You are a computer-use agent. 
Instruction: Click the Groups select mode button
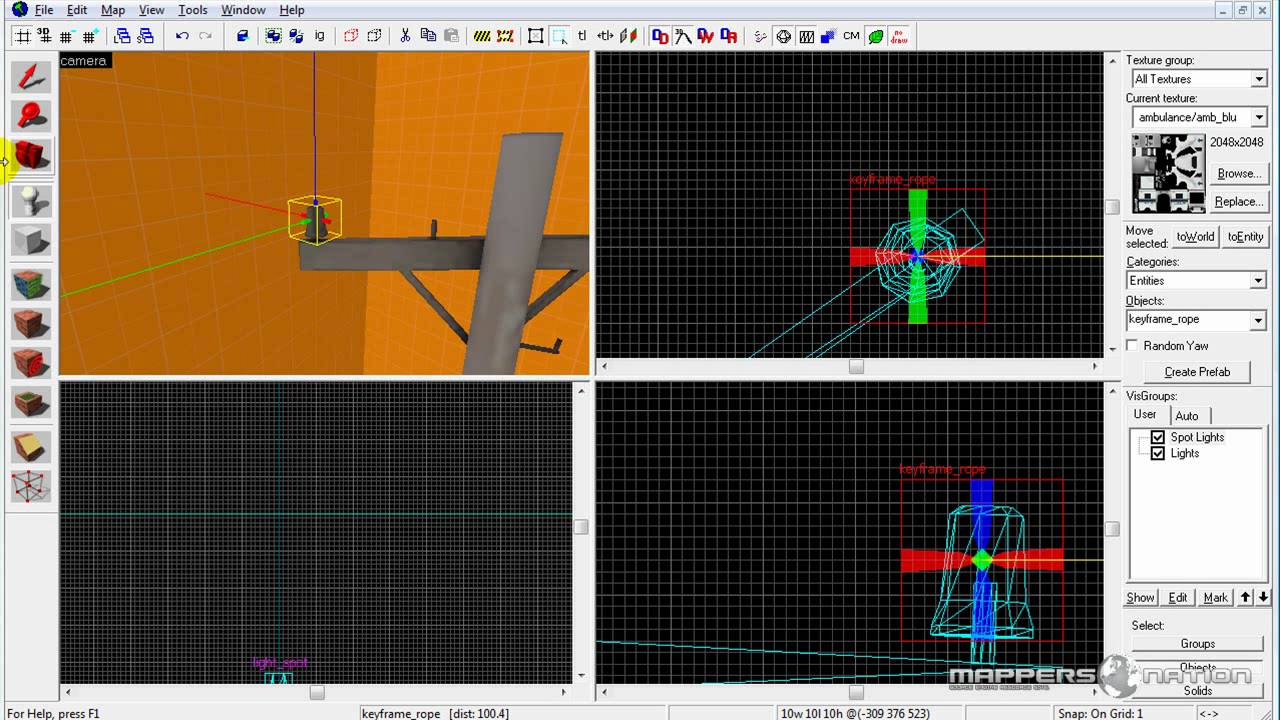point(1198,644)
